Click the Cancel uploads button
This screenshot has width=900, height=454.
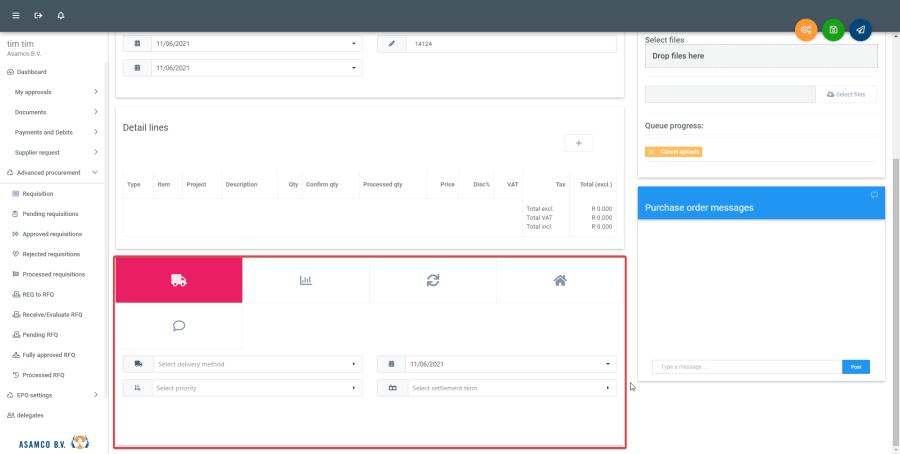click(x=674, y=152)
